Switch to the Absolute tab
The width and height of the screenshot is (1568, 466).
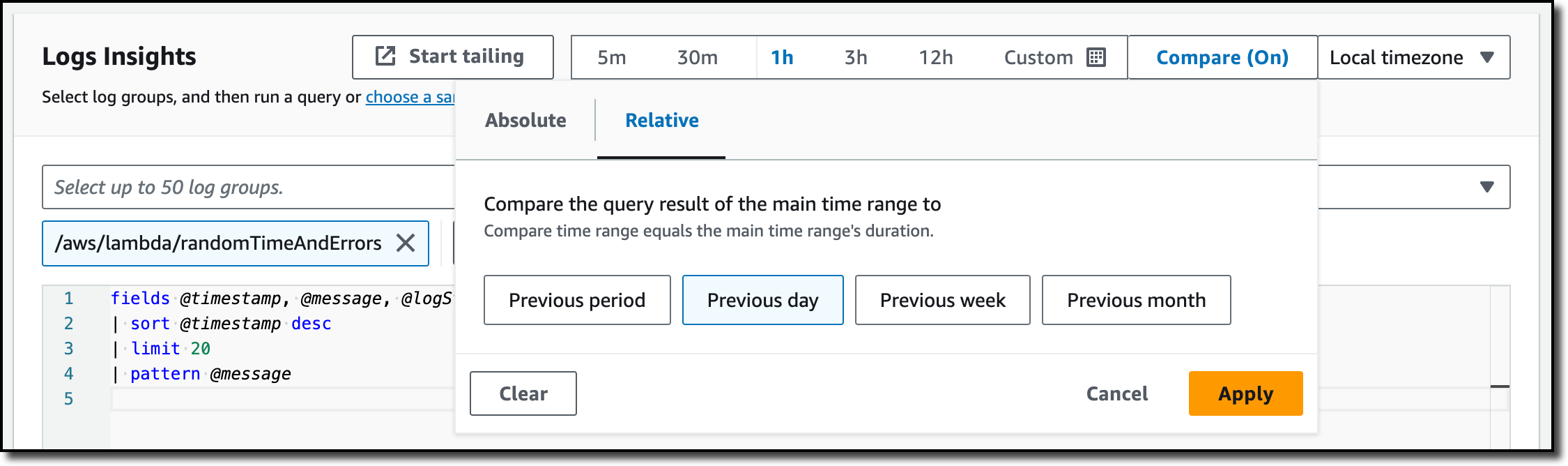[525, 120]
